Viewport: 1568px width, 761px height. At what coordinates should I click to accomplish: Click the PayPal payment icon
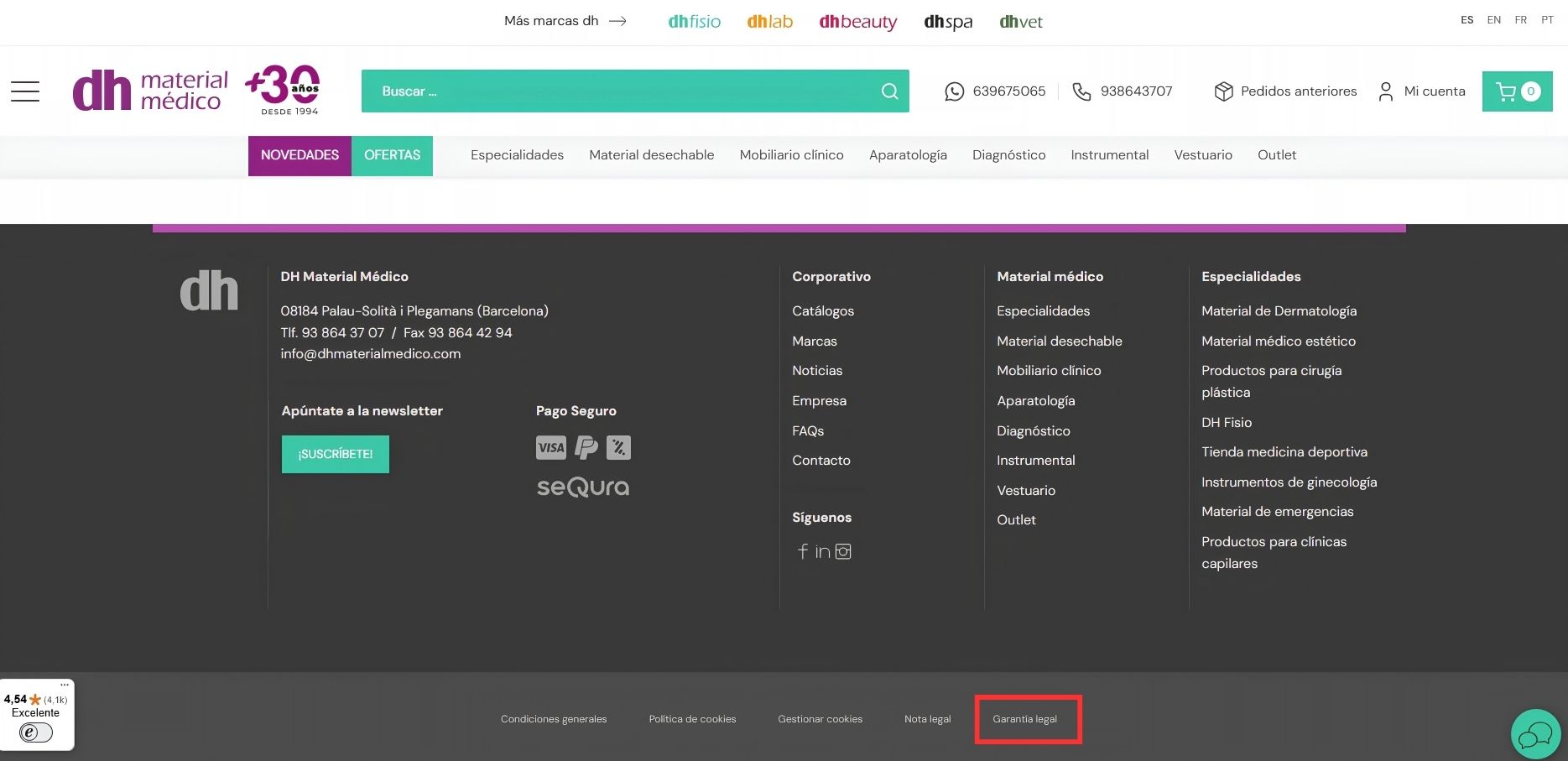(x=586, y=447)
